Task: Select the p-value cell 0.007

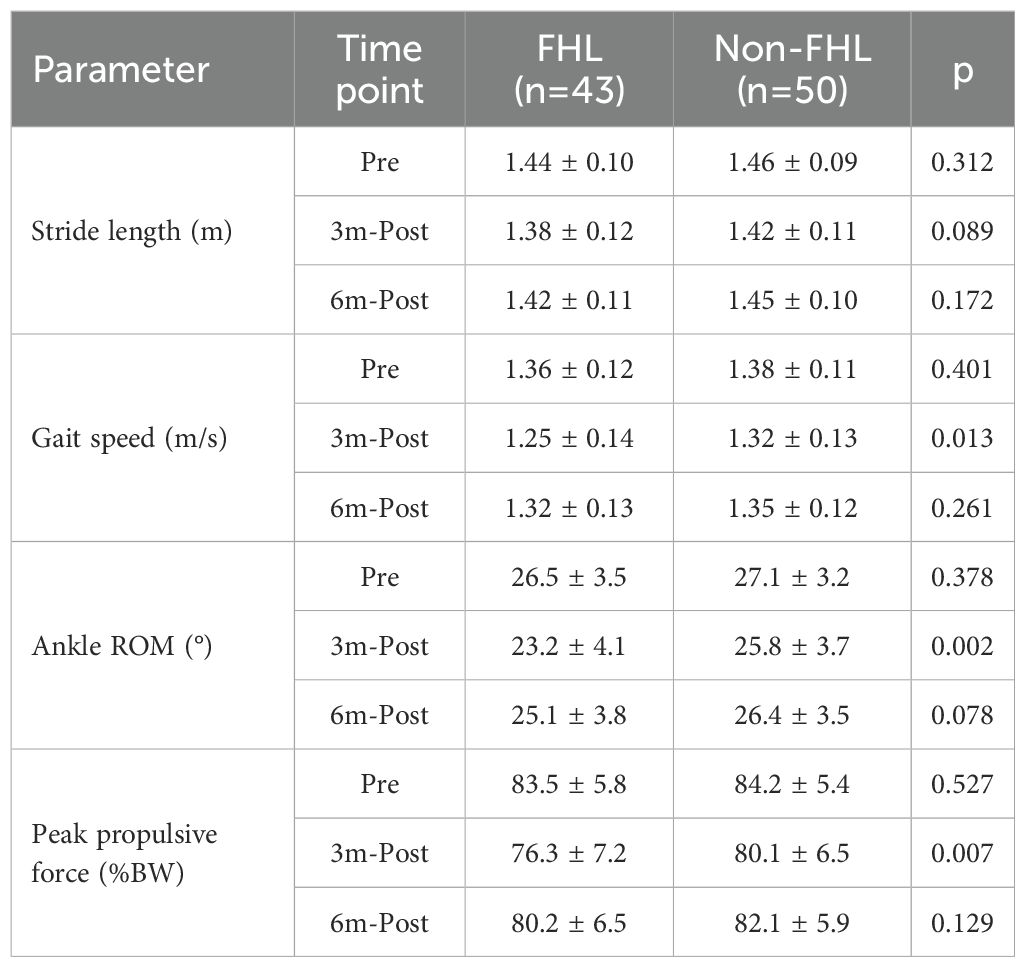Action: (x=962, y=853)
